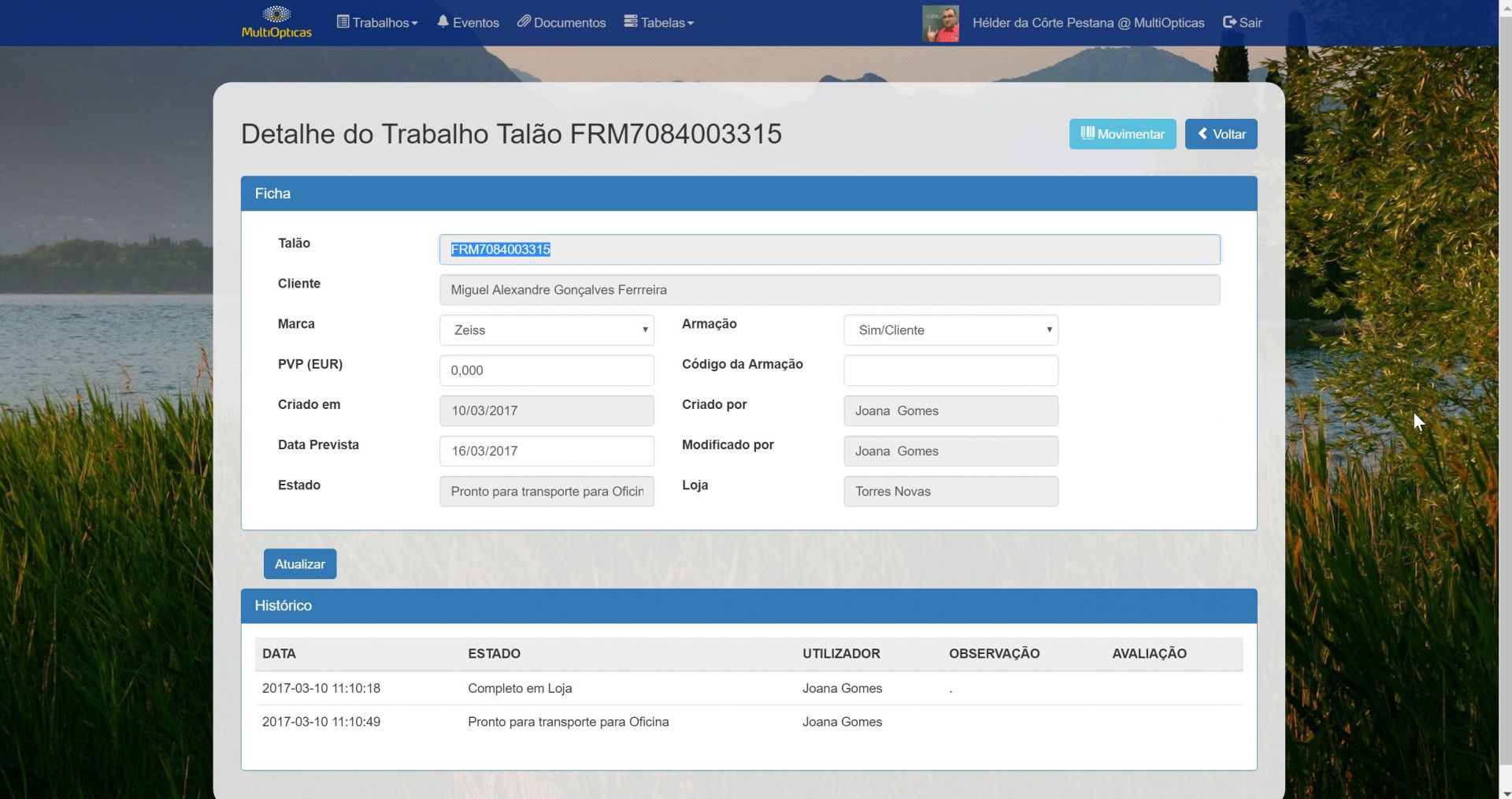Viewport: 1512px width, 799px height.
Task: Open the Armação dropdown showing Sim/Cliente
Action: (951, 330)
